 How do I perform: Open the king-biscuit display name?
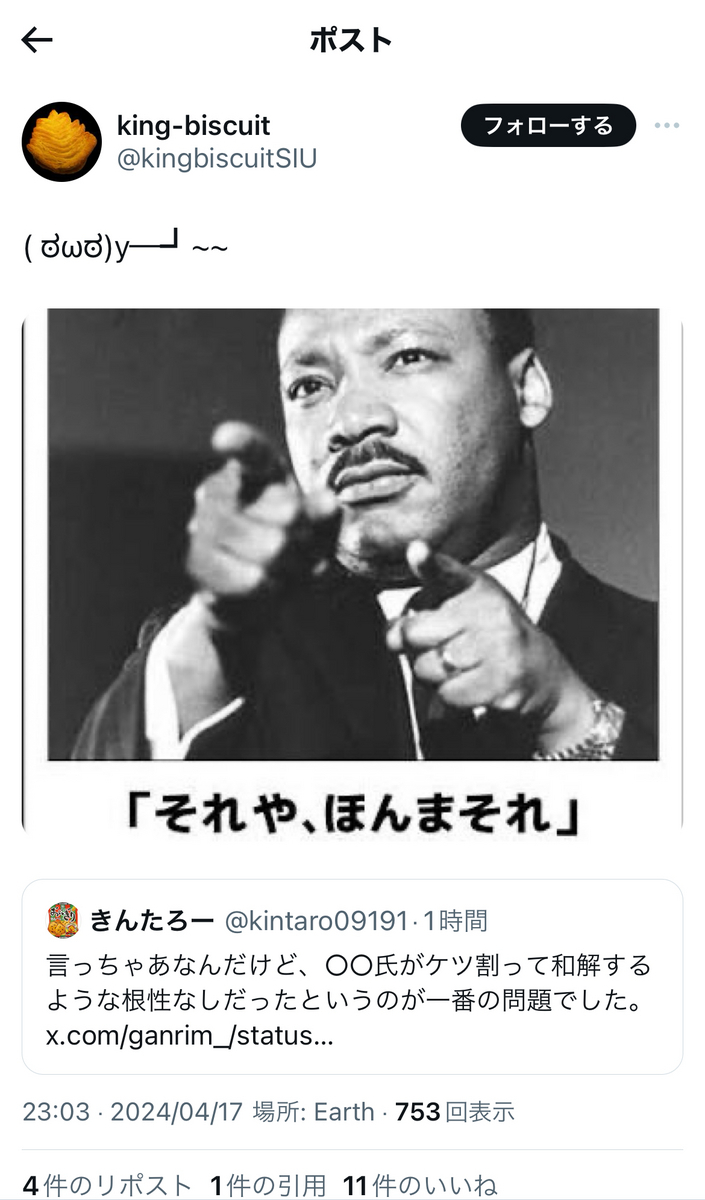click(194, 125)
